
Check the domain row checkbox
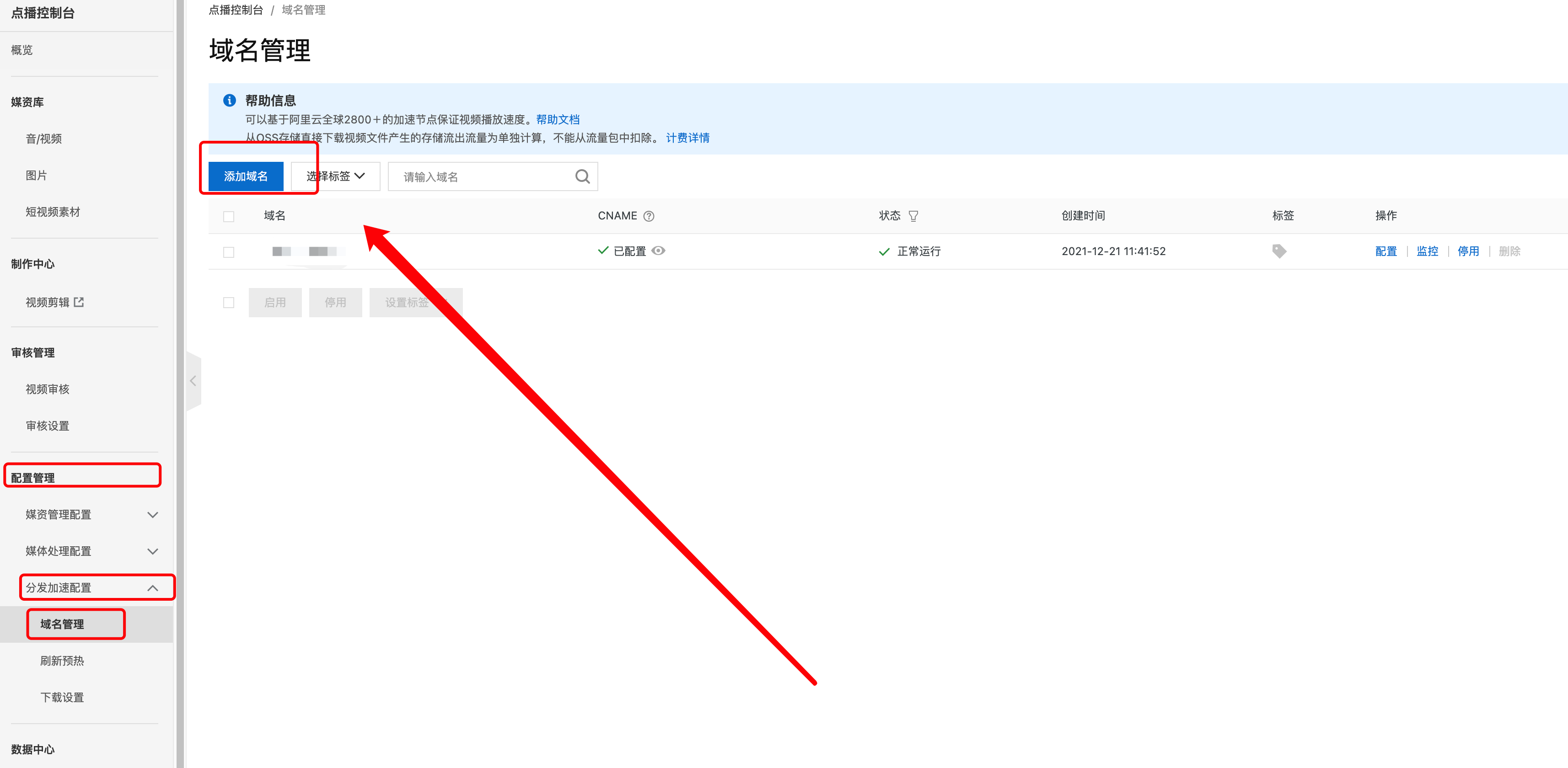coord(229,252)
